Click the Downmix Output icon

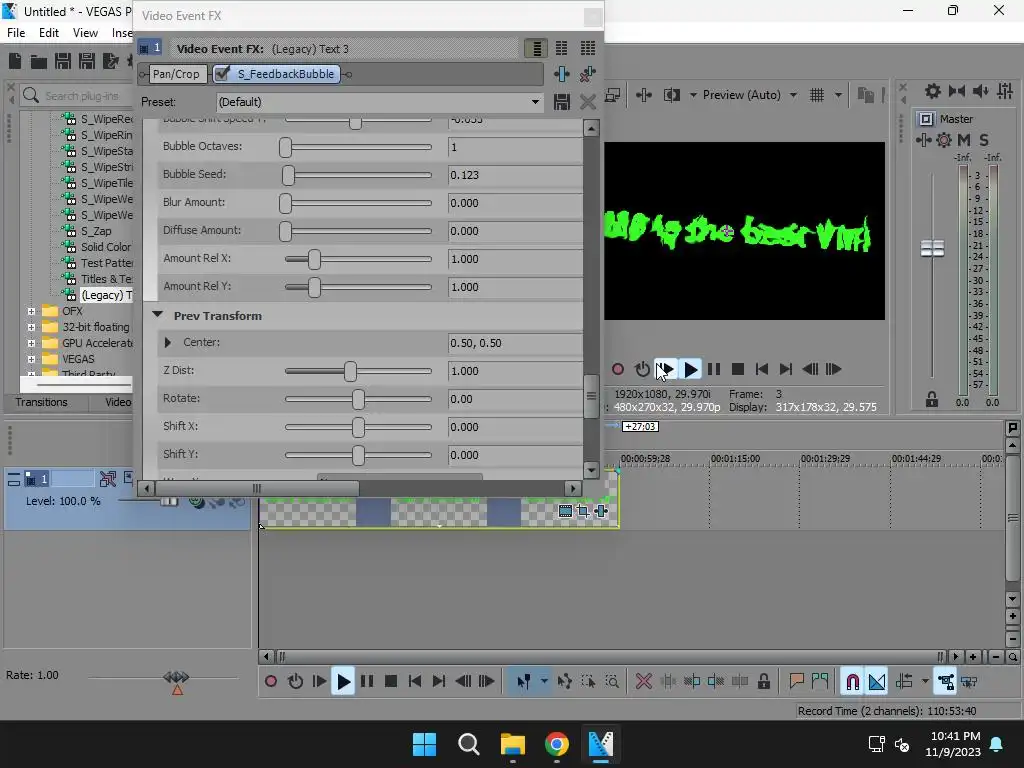[957, 91]
